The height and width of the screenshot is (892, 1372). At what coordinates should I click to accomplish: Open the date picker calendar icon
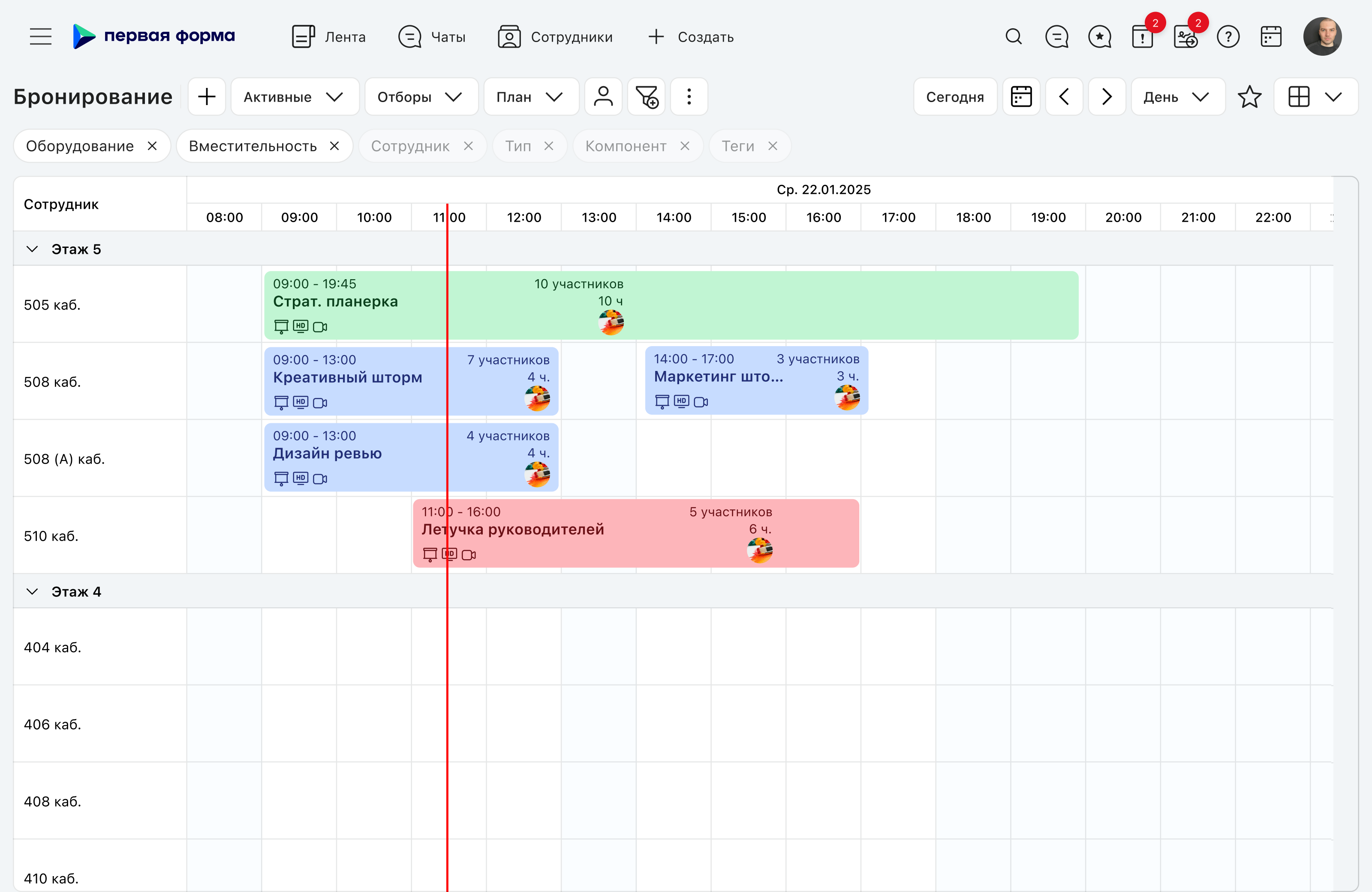point(1021,97)
